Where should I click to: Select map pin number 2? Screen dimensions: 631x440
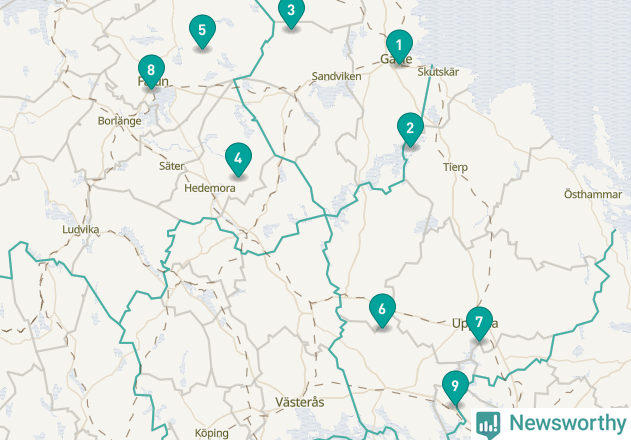click(x=410, y=129)
